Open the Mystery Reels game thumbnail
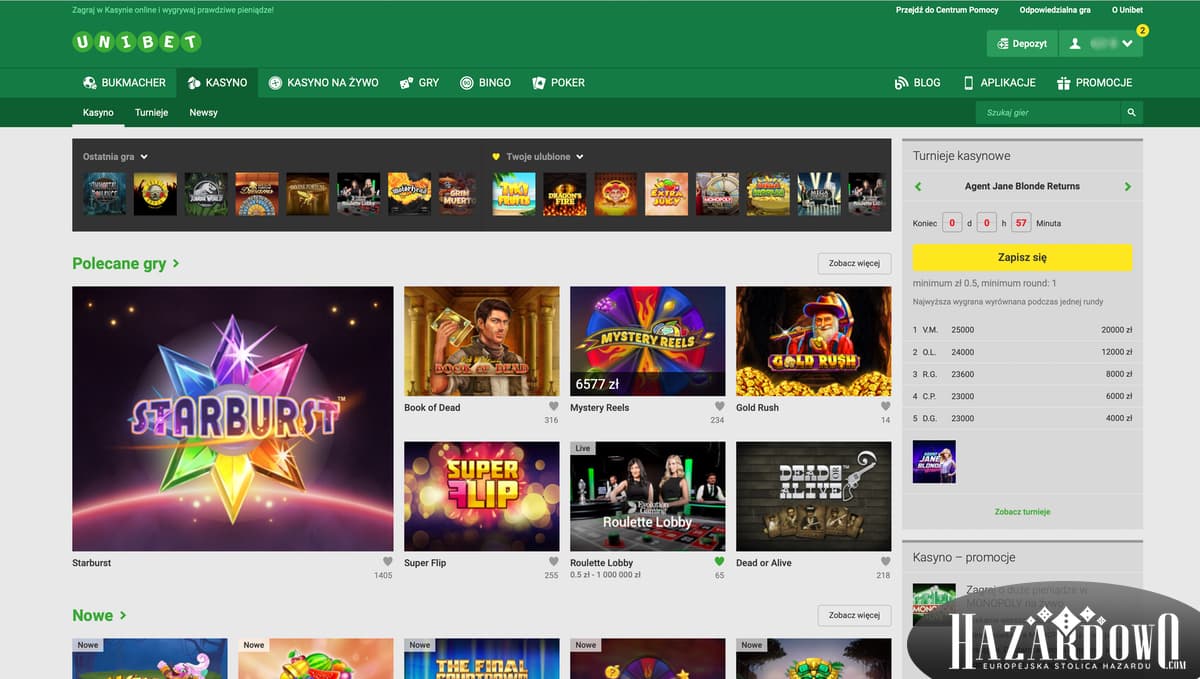1200x679 pixels. [x=647, y=341]
